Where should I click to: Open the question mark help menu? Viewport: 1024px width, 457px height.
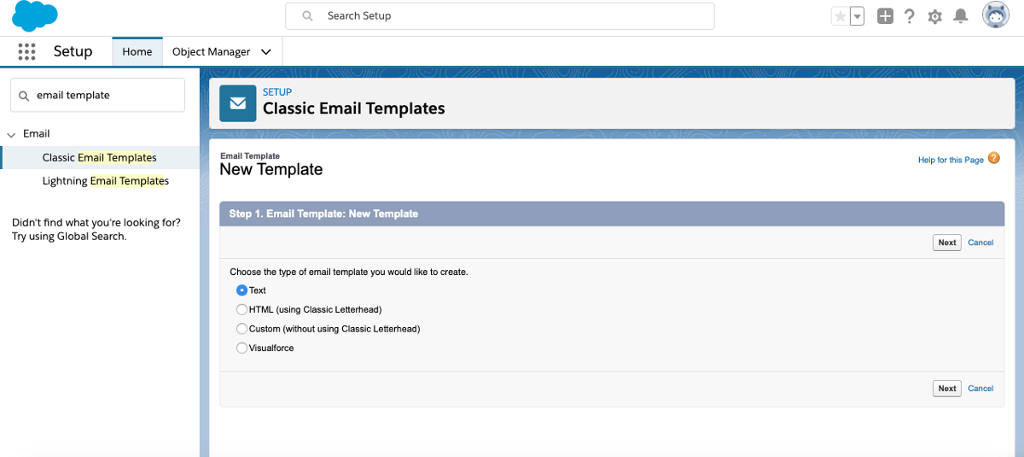909,16
